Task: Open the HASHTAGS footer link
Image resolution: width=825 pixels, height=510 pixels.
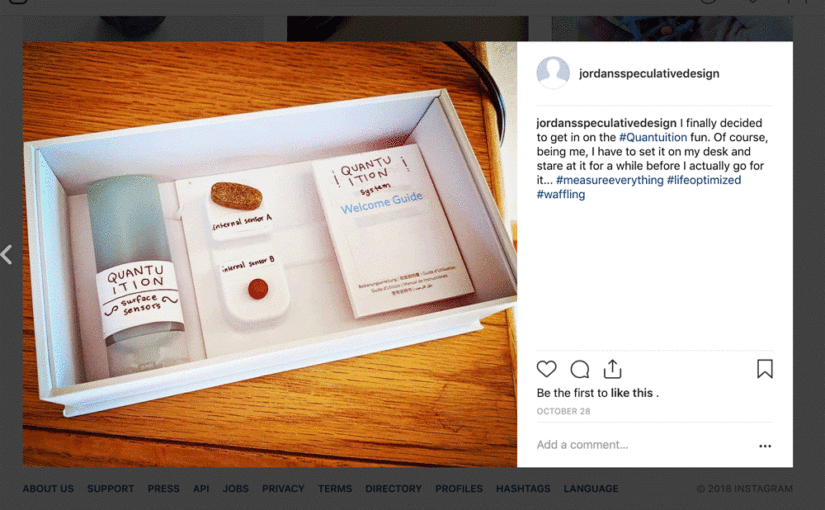Action: [523, 488]
